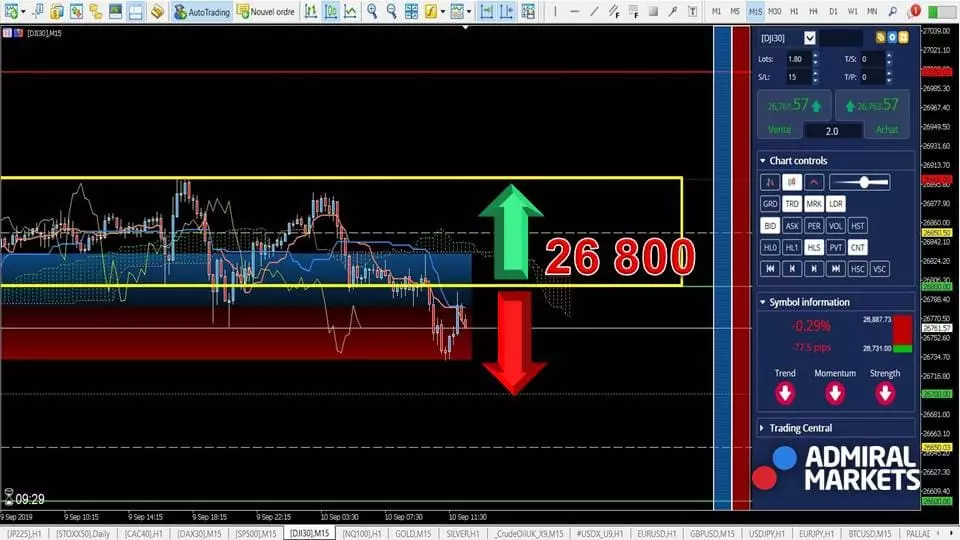This screenshot has height=540, width=960.
Task: Jump to chart start with rewind button
Action: pos(770,269)
